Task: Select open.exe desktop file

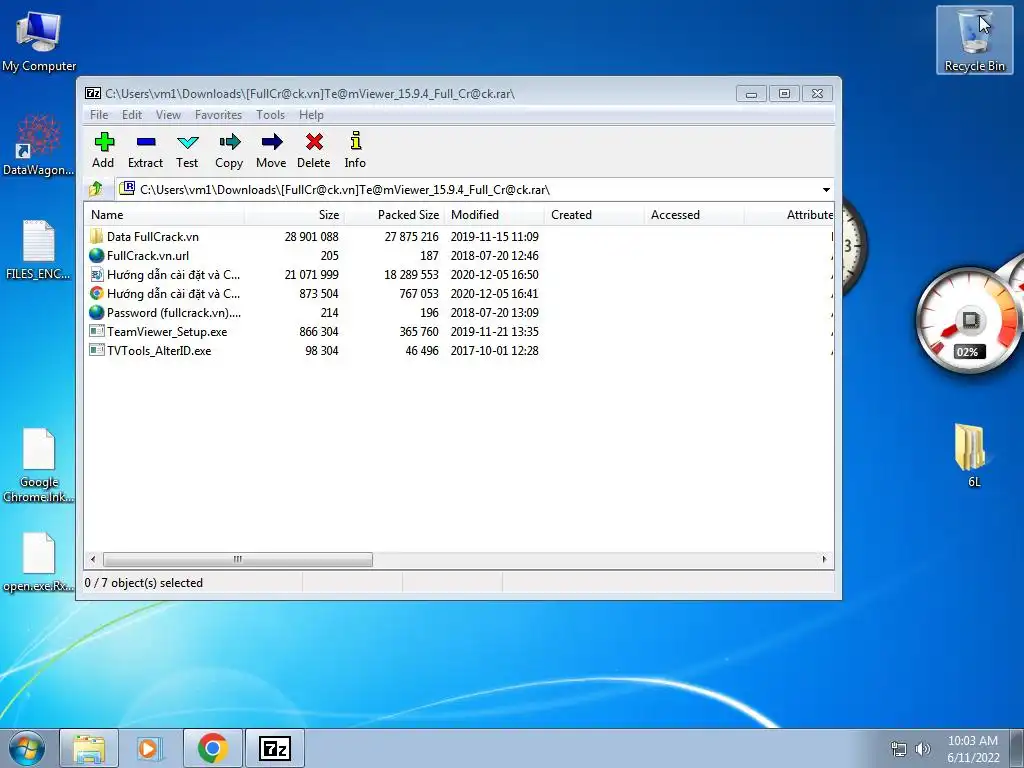Action: point(39,562)
